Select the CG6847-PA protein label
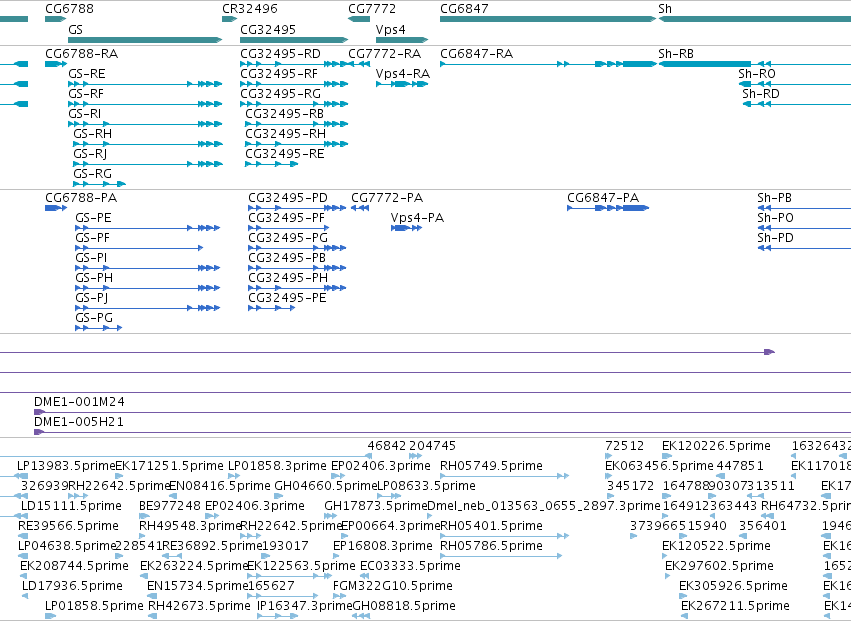 click(603, 198)
